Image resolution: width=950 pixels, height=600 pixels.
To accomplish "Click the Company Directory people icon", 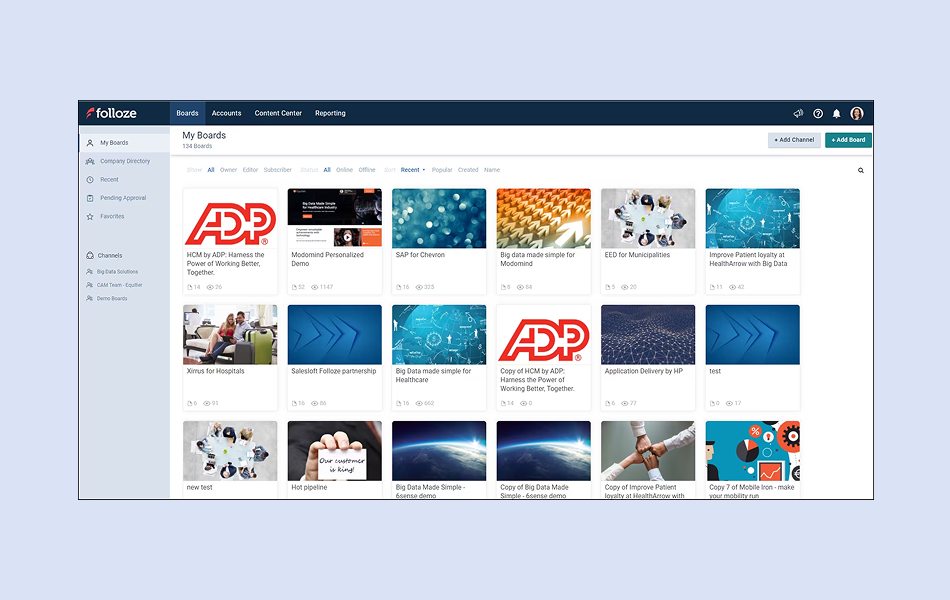I will [x=90, y=161].
